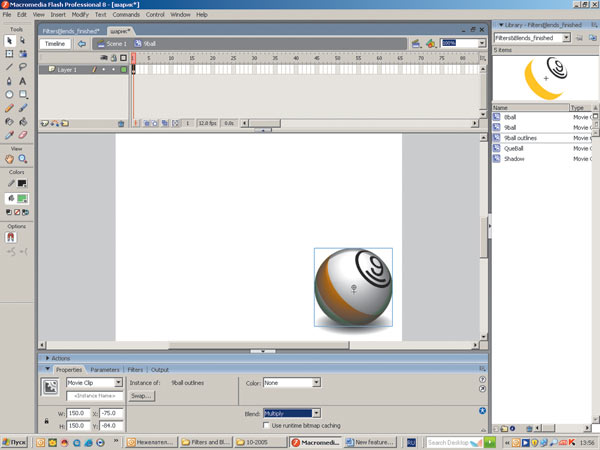Select the Zoom magnifier tool
This screenshot has width=600, height=450.
pyautogui.click(x=22, y=159)
